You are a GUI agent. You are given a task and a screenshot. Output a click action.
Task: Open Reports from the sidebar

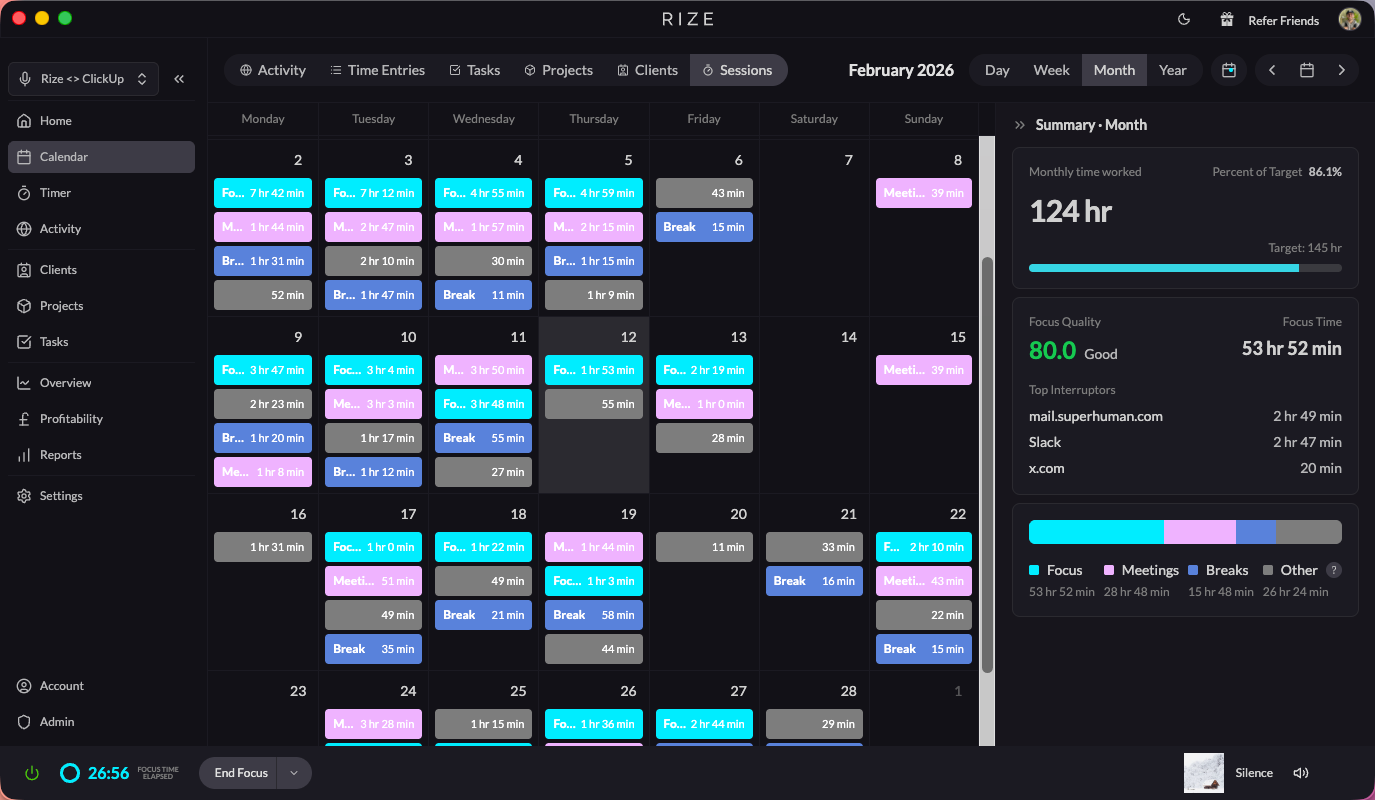(x=60, y=455)
